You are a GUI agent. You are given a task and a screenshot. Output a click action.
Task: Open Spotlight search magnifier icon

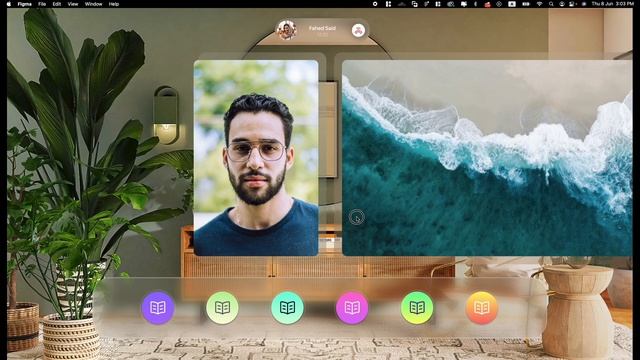(551, 4)
